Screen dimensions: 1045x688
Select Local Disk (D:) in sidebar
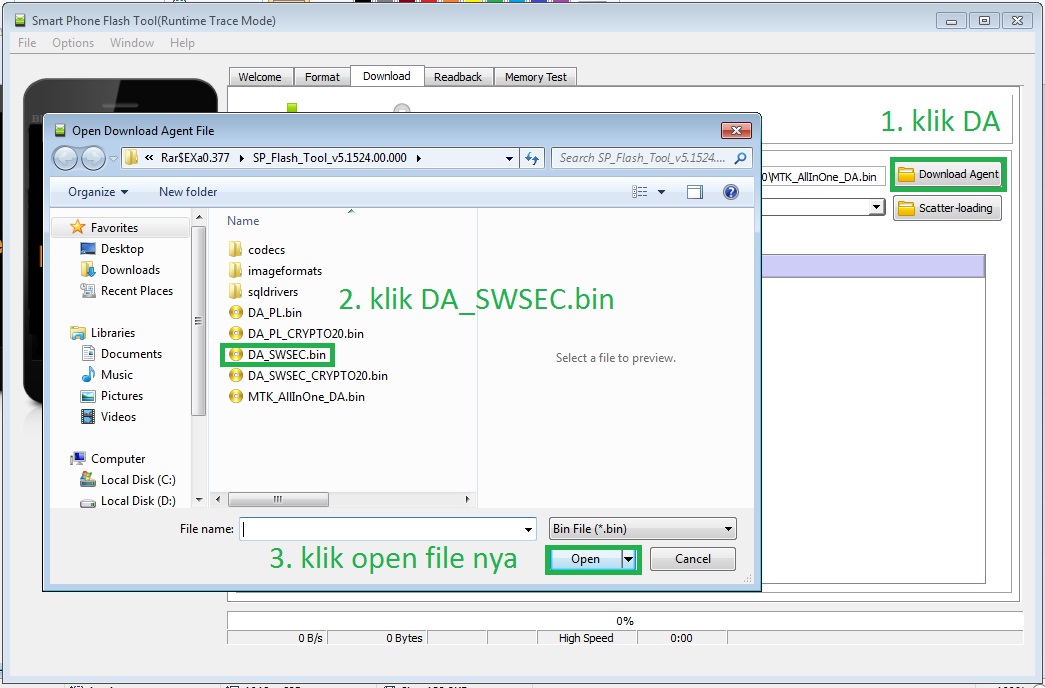tap(138, 501)
